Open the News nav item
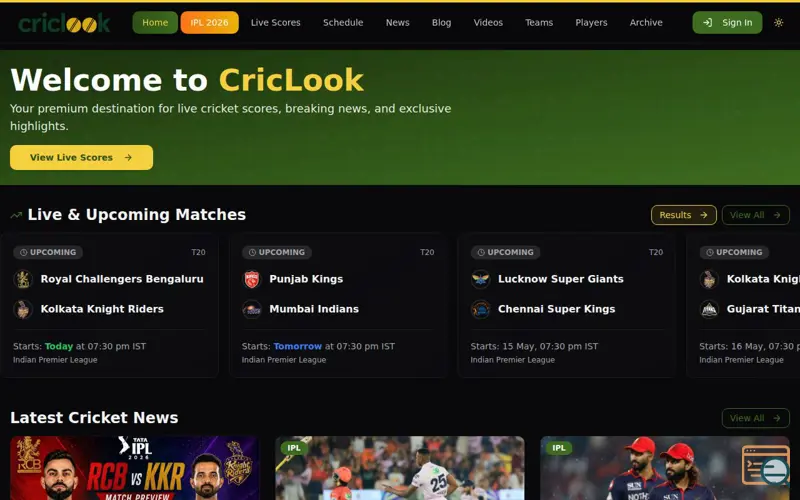Screen dimensions: 800x500 (x=397, y=22)
